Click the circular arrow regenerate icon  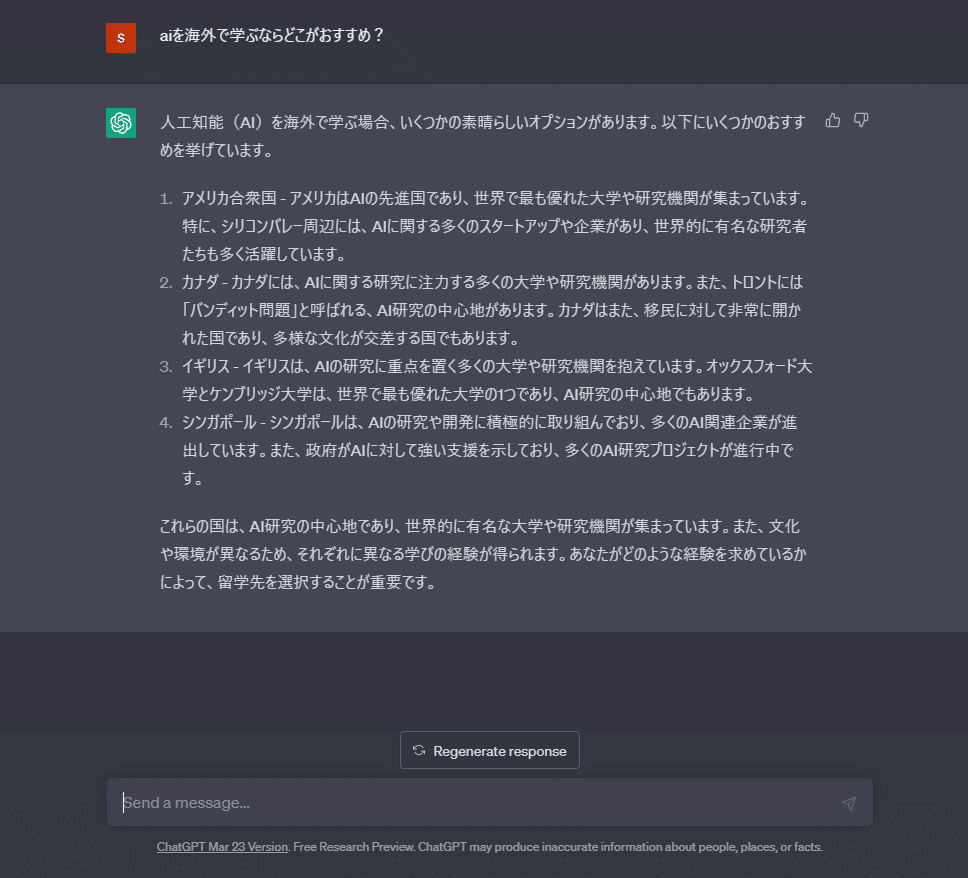[419, 750]
